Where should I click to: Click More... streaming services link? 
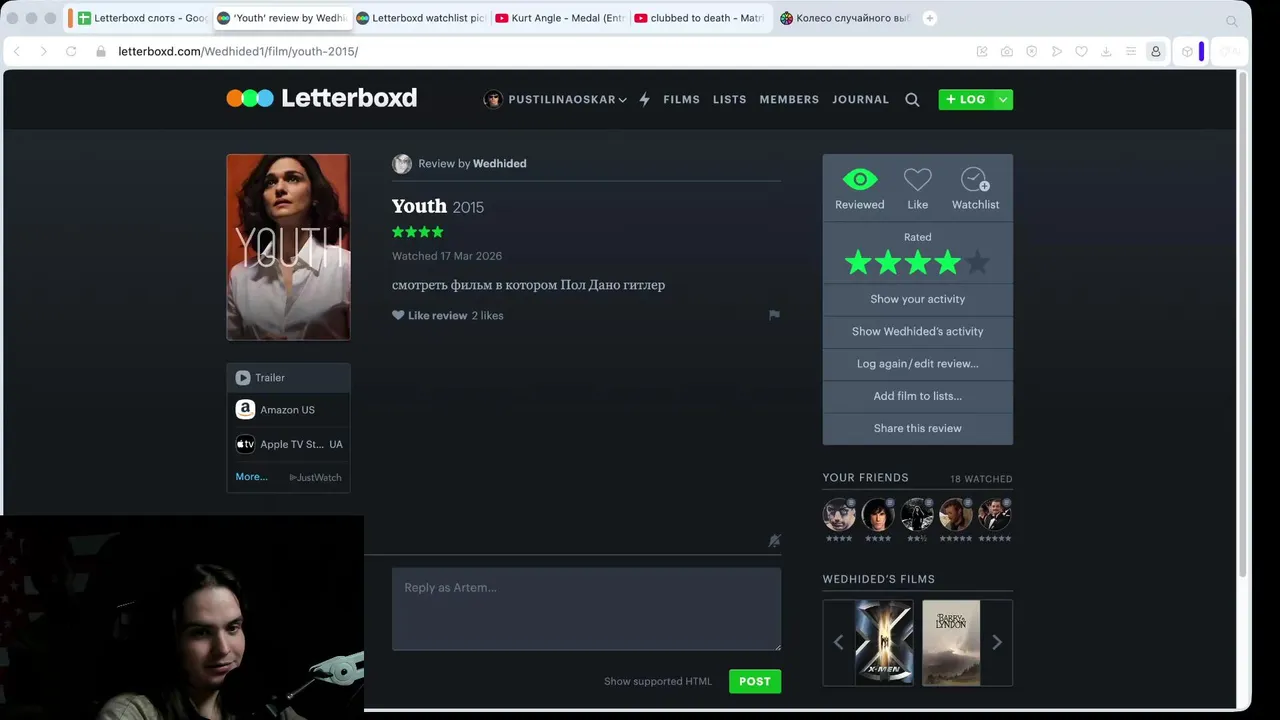point(251,477)
